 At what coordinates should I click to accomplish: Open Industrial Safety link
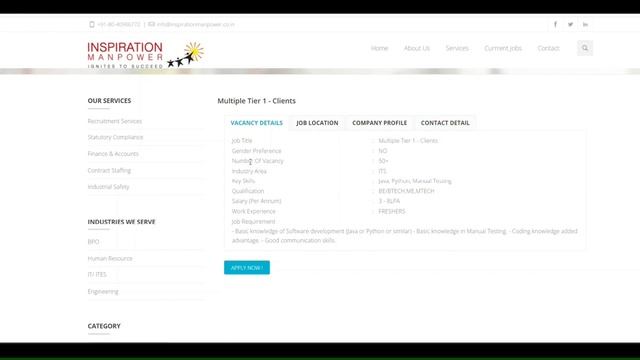point(108,187)
